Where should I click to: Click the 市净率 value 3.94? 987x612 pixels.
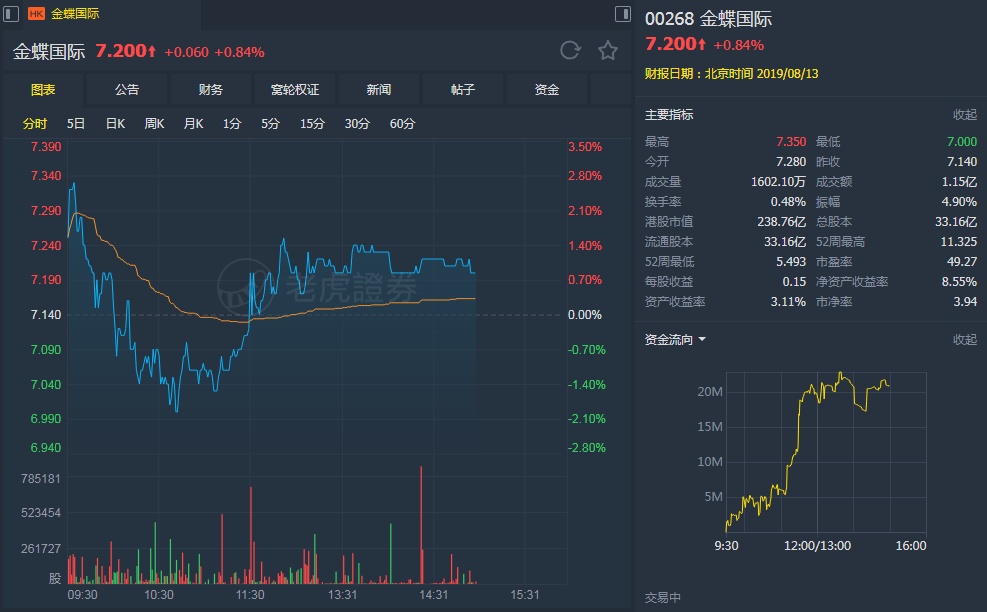965,302
